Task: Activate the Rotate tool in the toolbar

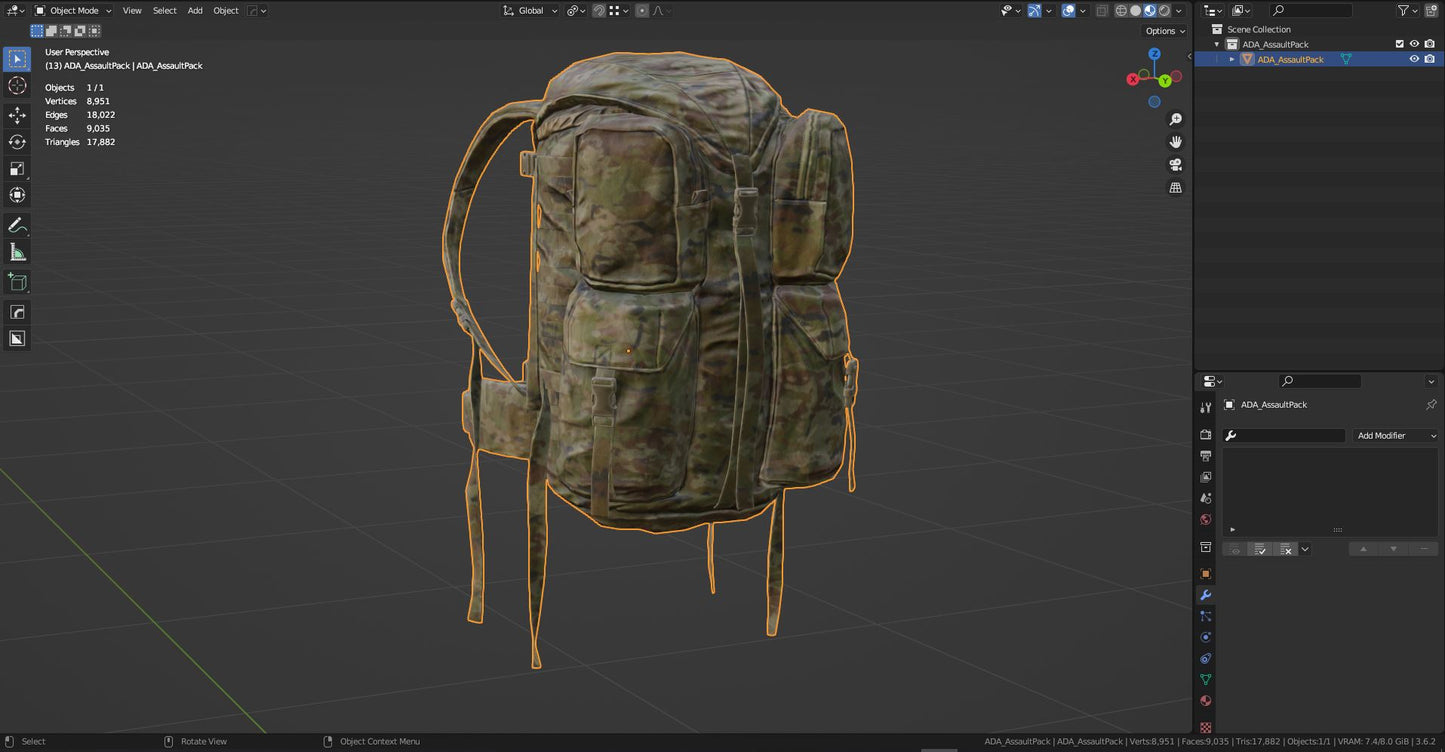Action: point(17,141)
